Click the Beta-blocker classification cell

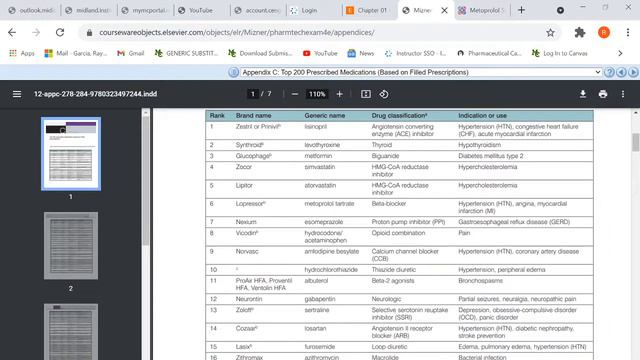[x=389, y=204]
